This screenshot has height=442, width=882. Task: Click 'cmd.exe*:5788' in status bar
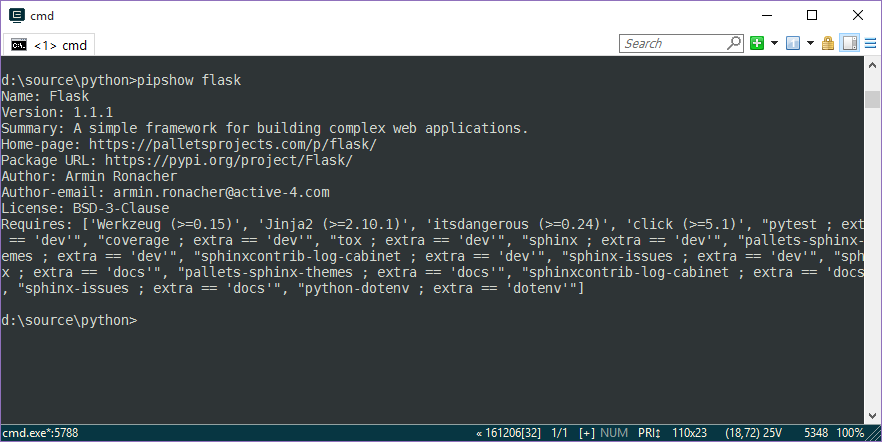coord(40,433)
